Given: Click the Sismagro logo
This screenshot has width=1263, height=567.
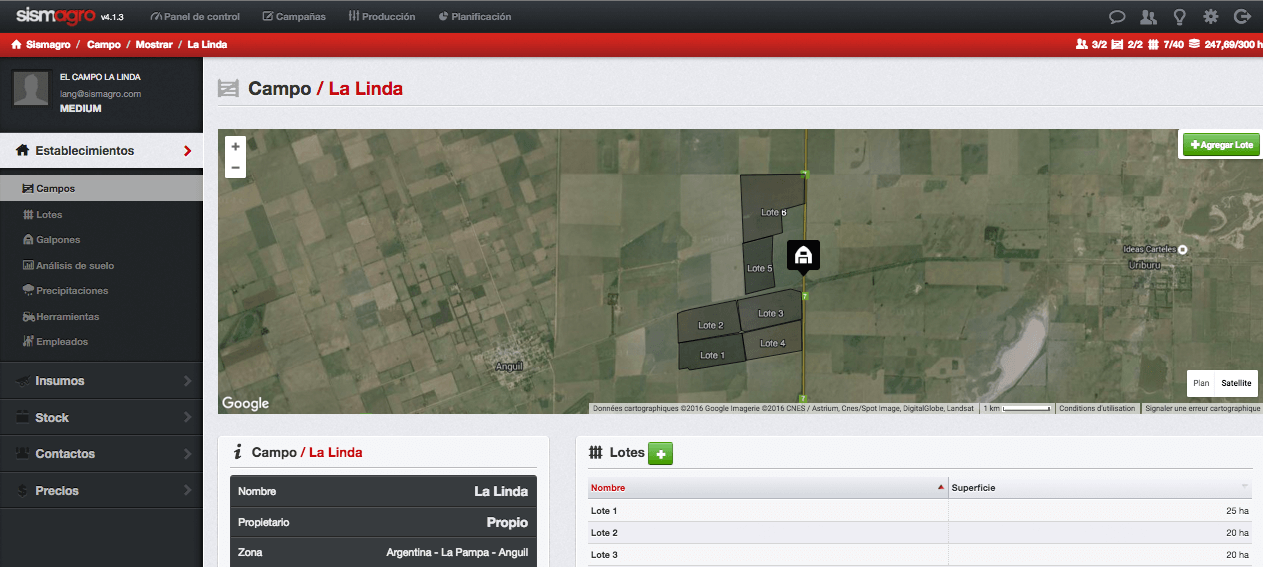Looking at the screenshot, I should click(56, 15).
